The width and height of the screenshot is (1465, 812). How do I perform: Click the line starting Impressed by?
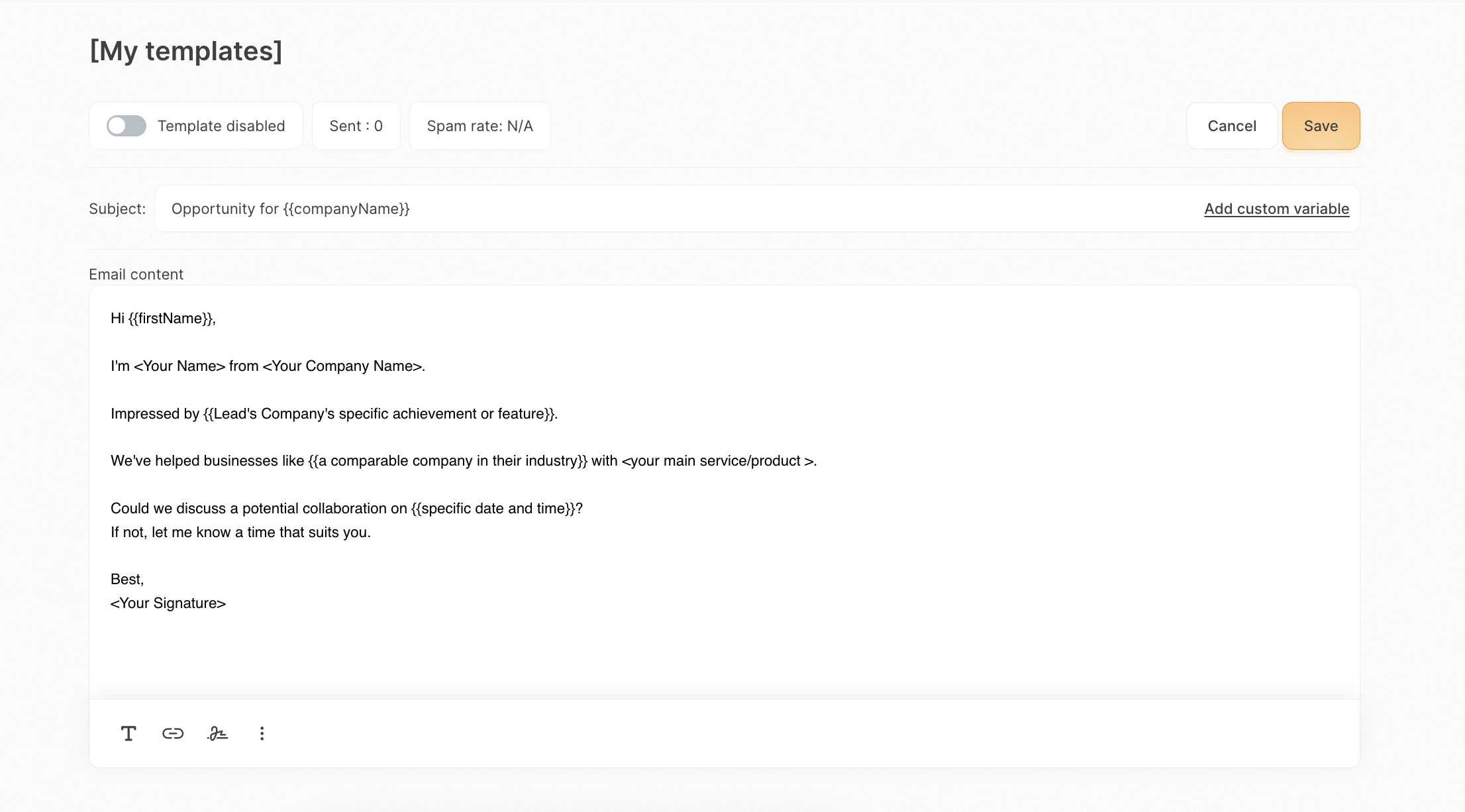coord(334,414)
